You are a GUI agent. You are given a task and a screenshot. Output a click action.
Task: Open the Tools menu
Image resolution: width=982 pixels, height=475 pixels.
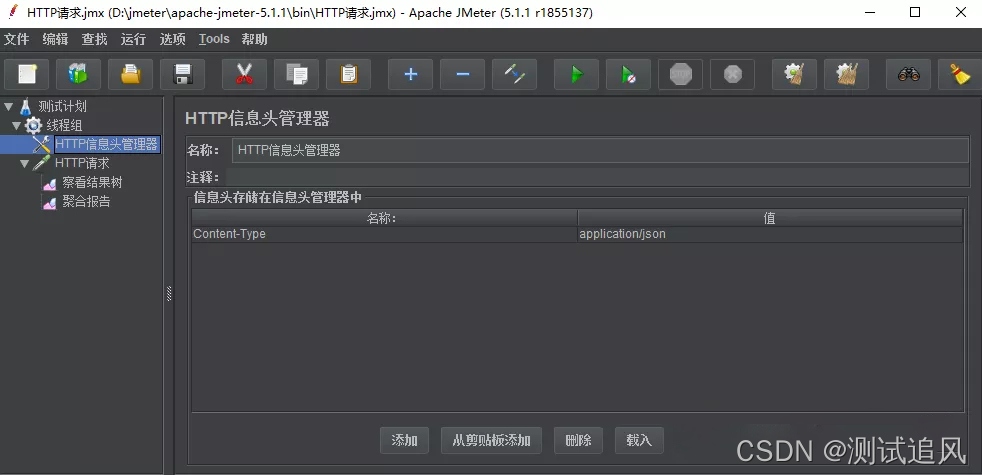tap(214, 39)
